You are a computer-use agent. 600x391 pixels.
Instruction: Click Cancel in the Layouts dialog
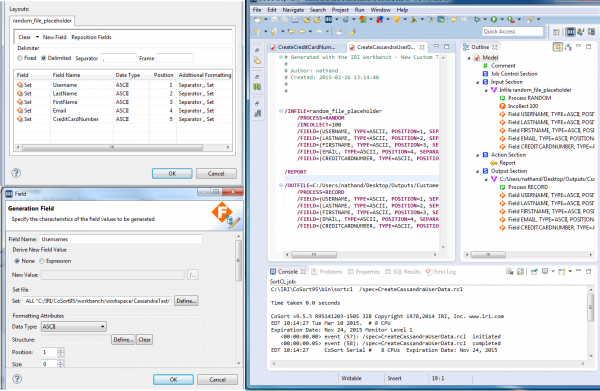pos(216,173)
